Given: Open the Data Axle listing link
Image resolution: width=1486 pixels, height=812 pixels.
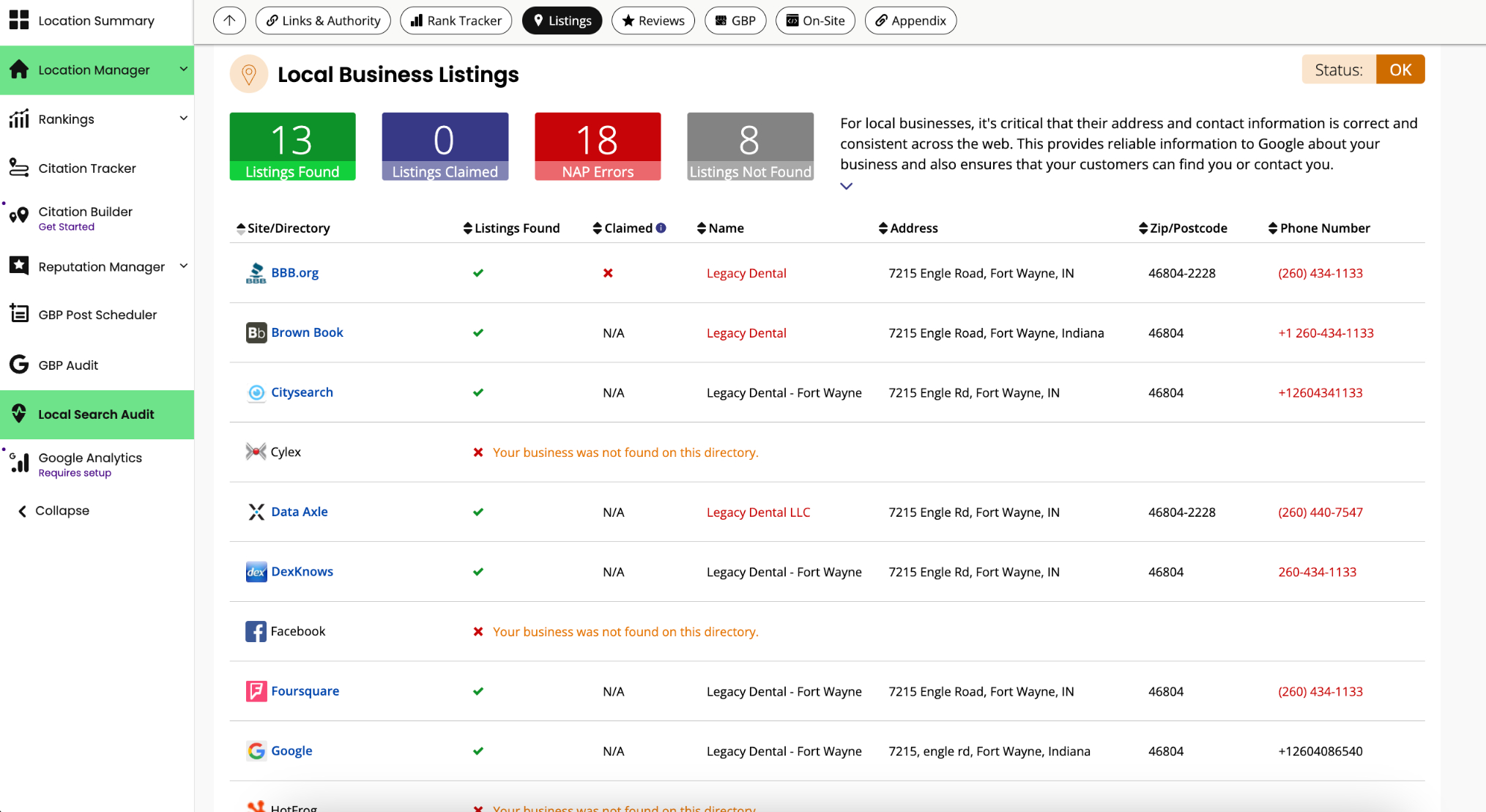Looking at the screenshot, I should coord(299,512).
